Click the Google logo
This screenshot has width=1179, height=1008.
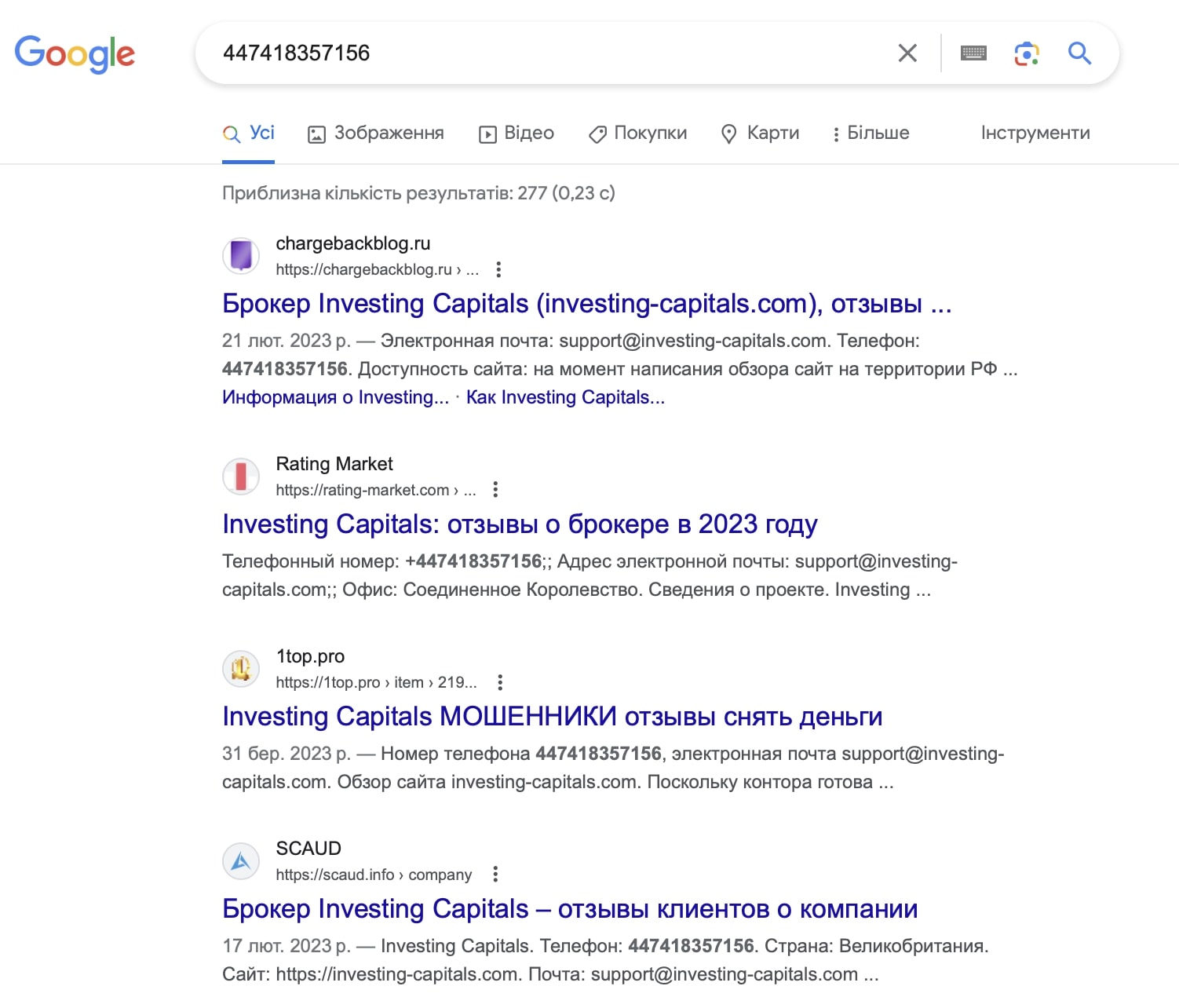(75, 53)
